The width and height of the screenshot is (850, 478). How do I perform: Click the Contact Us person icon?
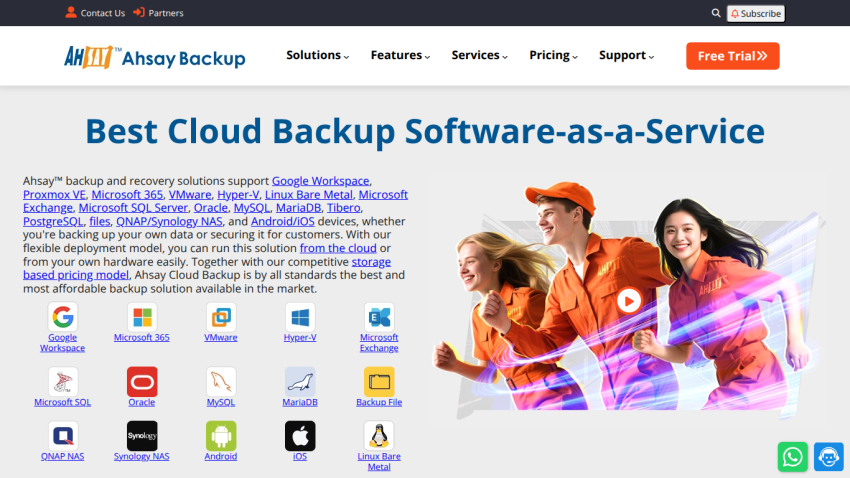71,12
